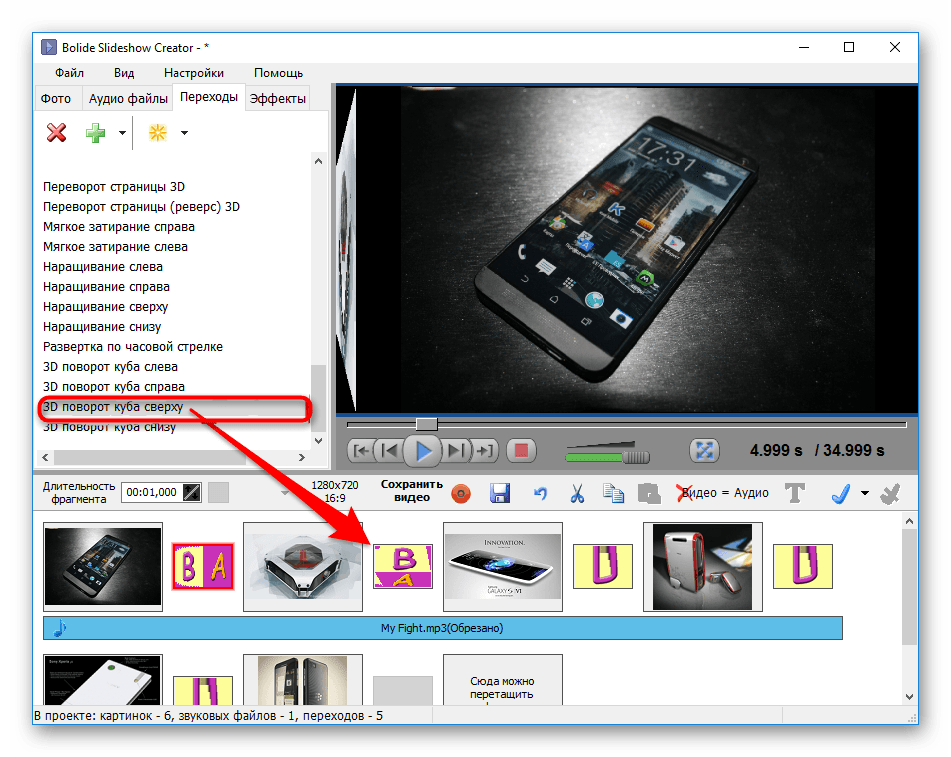This screenshot has width=951, height=757.
Task: Click the blue Play button
Action: coord(423,451)
